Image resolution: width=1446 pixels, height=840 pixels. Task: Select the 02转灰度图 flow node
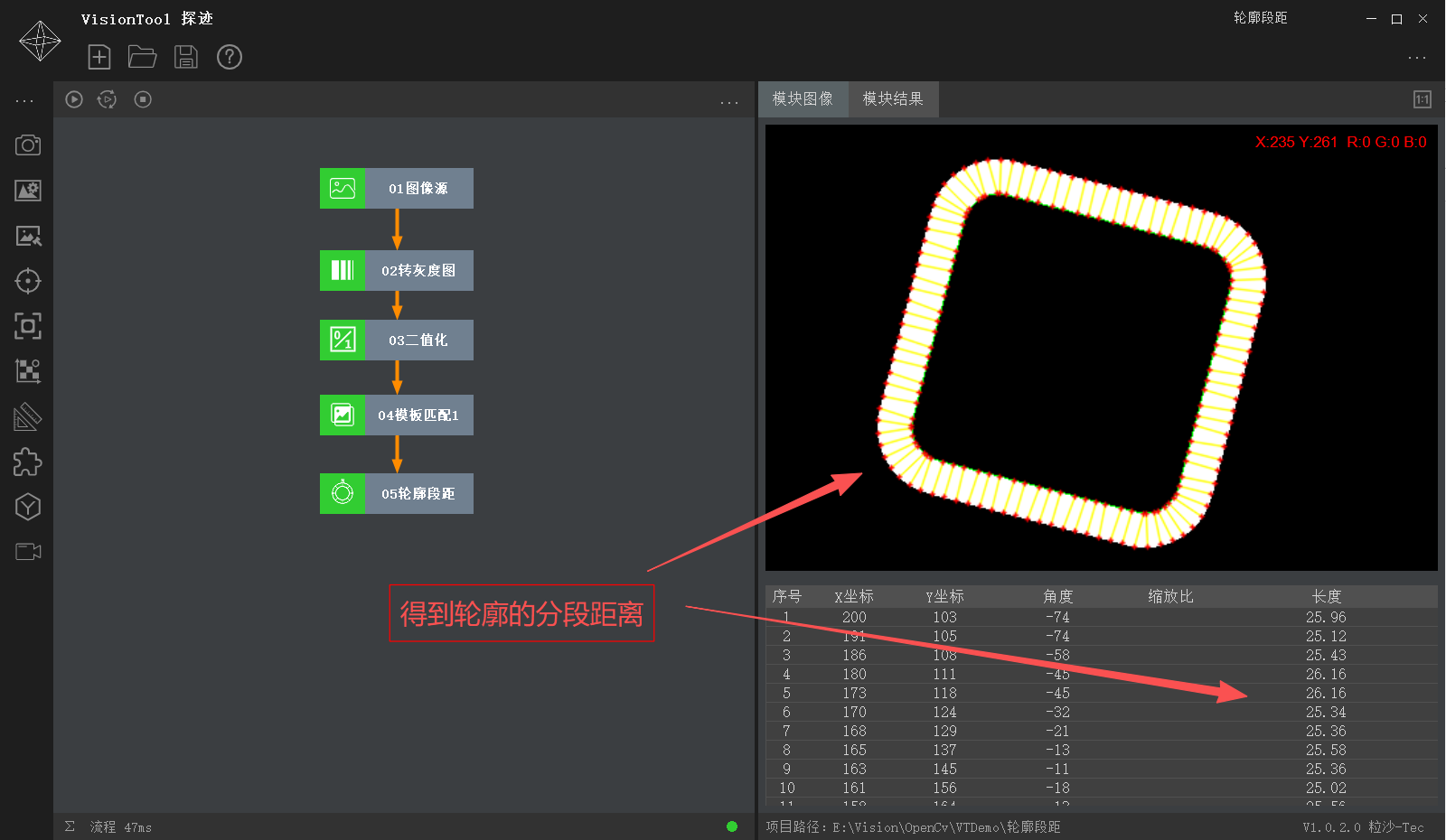tap(397, 271)
